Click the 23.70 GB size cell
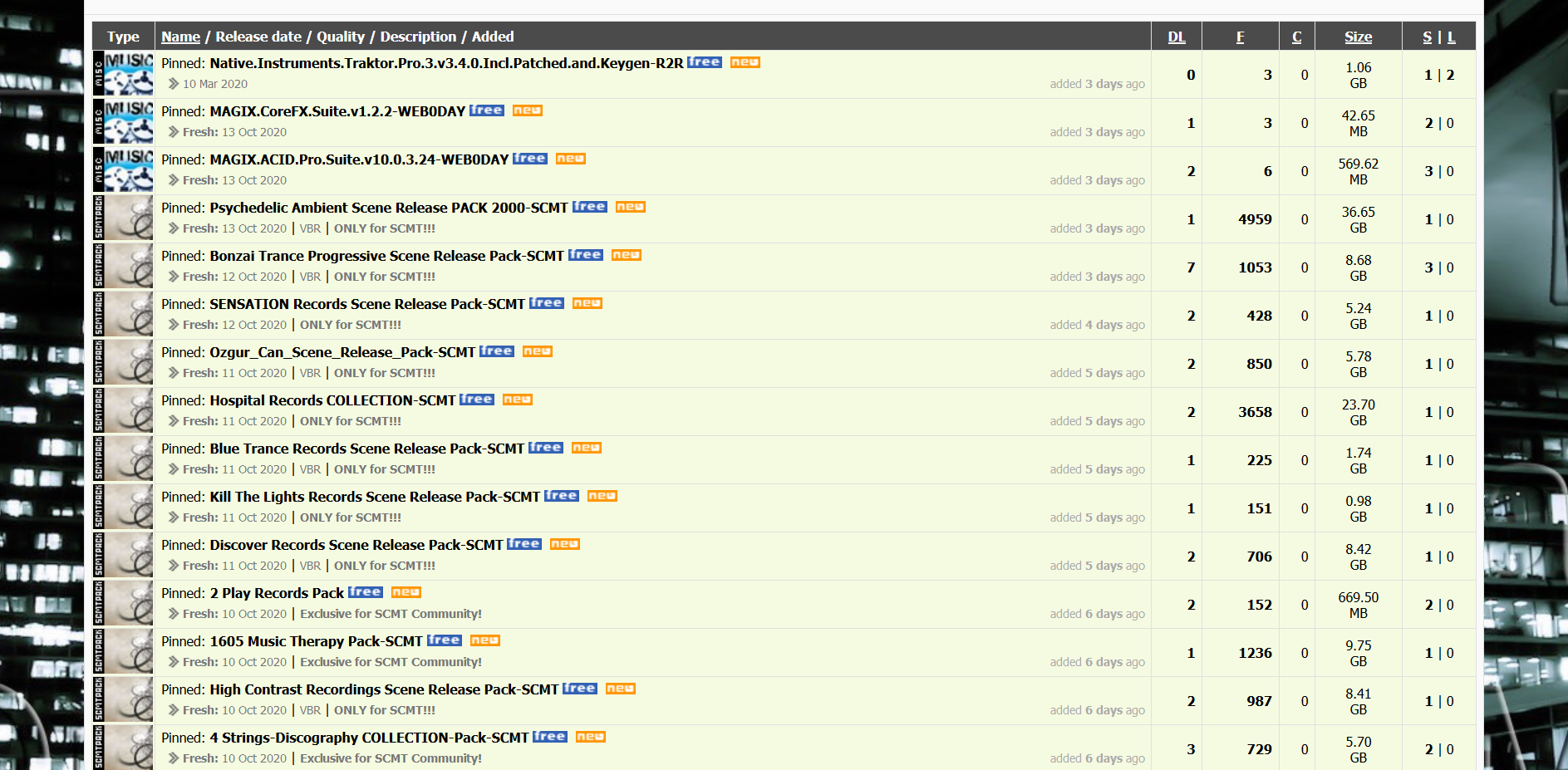This screenshot has height=770, width=1568. pyautogui.click(x=1359, y=412)
